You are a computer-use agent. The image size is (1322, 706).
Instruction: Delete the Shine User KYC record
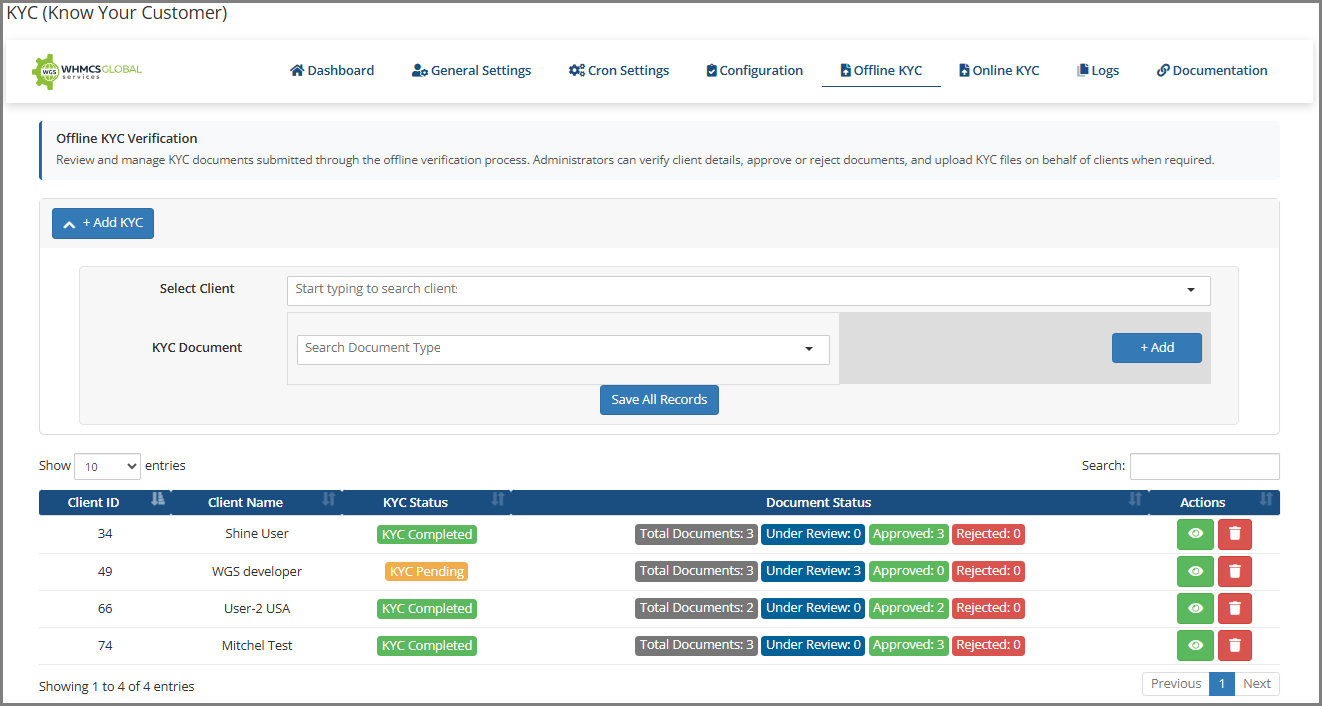click(1234, 534)
